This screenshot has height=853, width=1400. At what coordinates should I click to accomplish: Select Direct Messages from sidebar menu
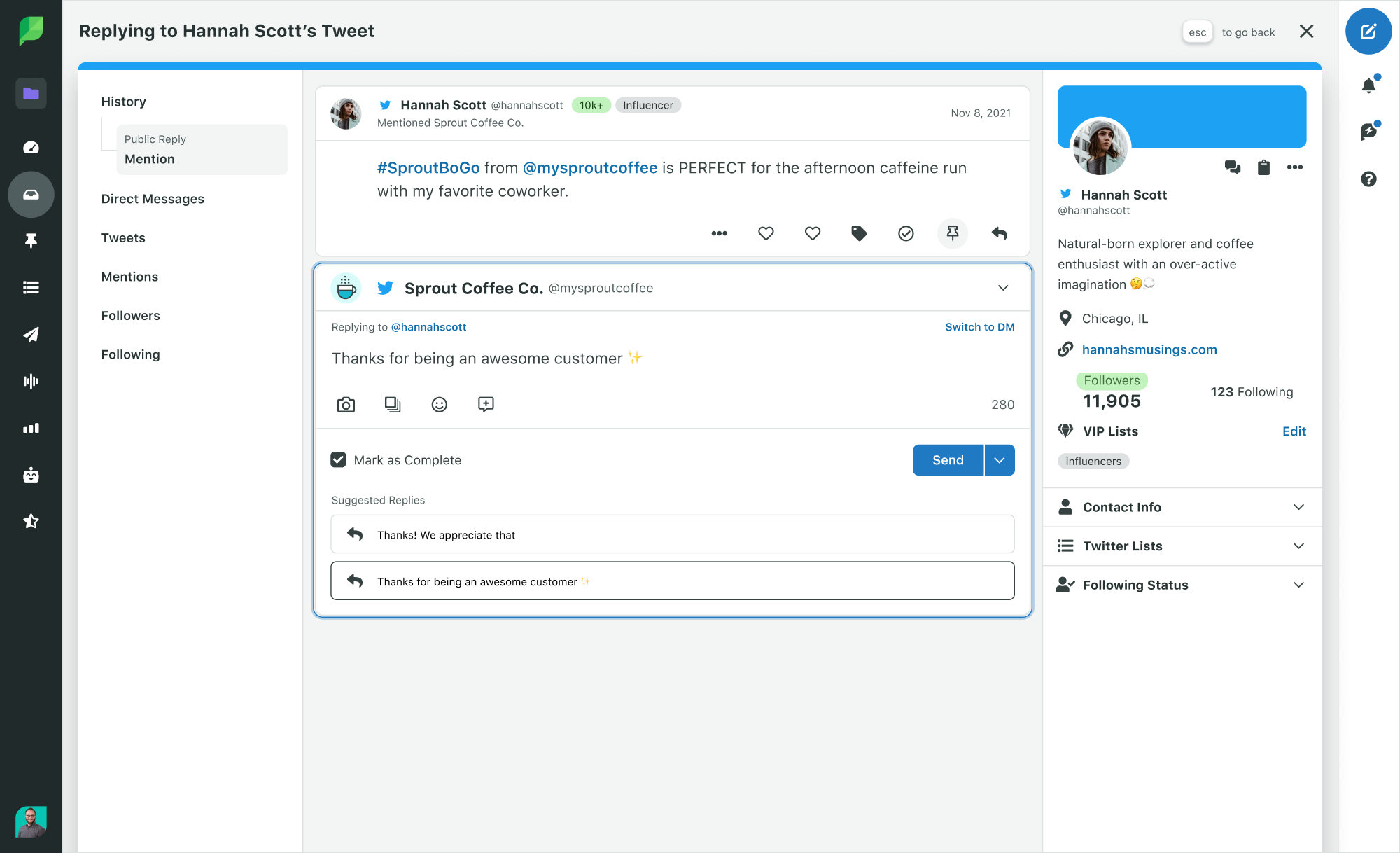(x=152, y=199)
